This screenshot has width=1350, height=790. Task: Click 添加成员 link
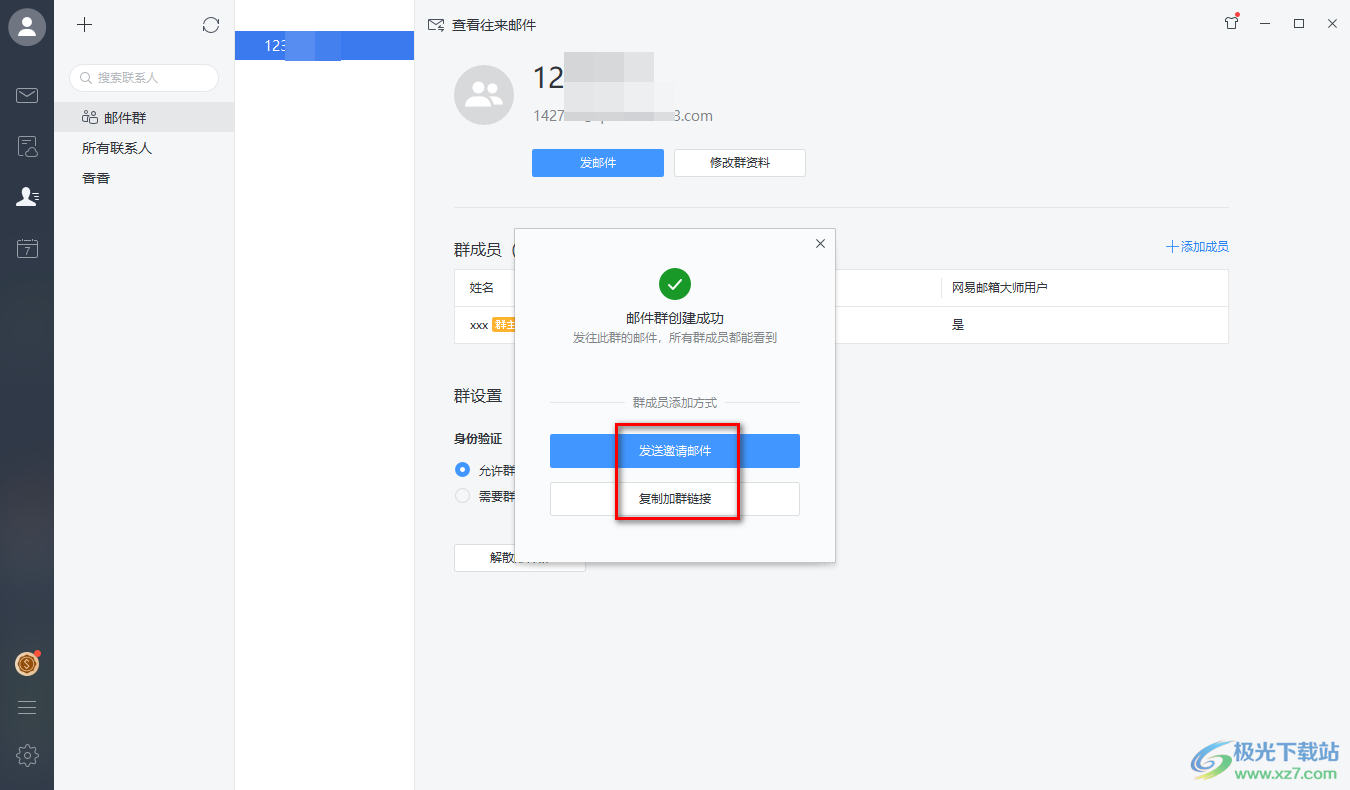[x=1197, y=247]
